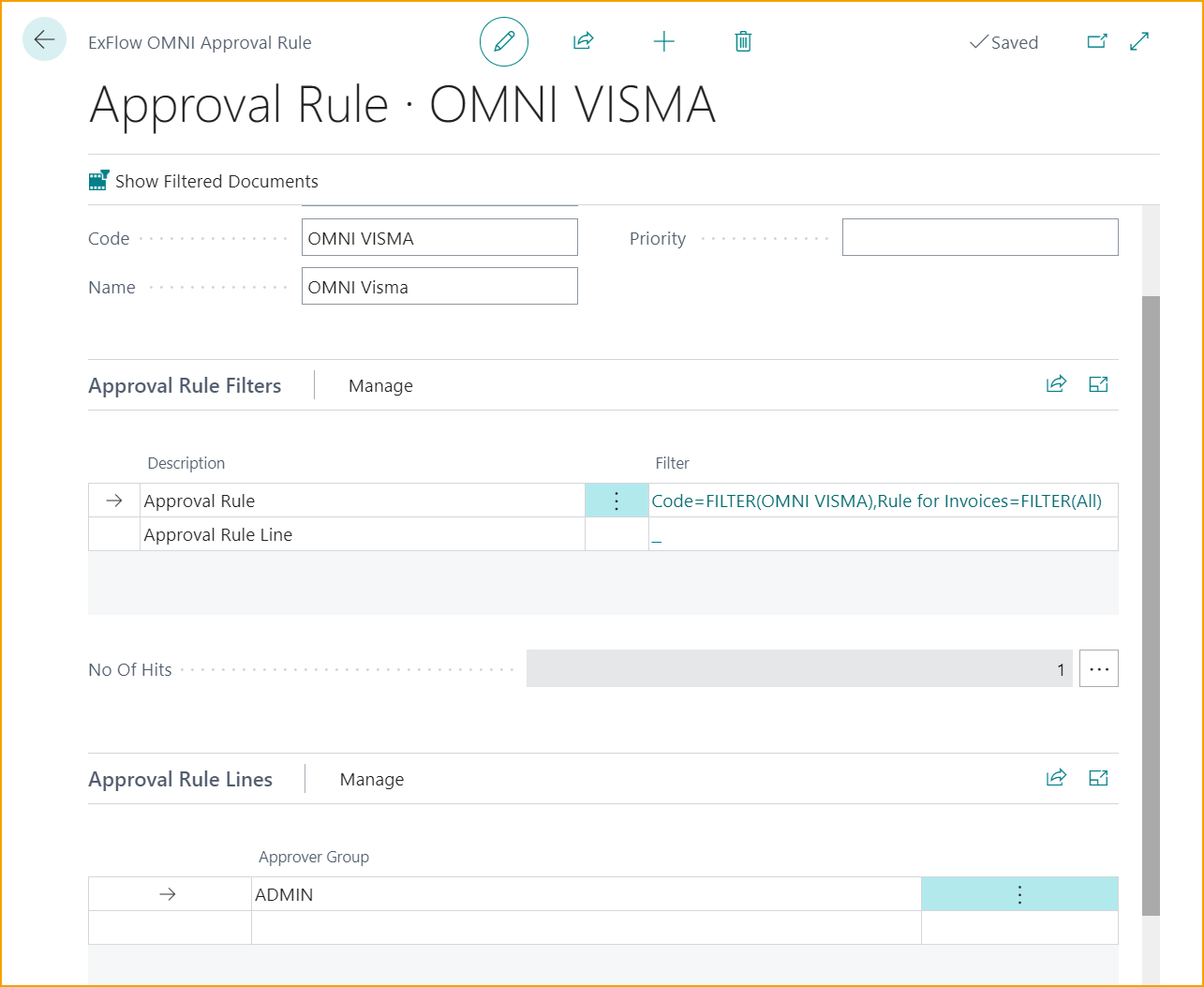
Task: Open the options menu on ADMIN approver row
Action: [1018, 893]
